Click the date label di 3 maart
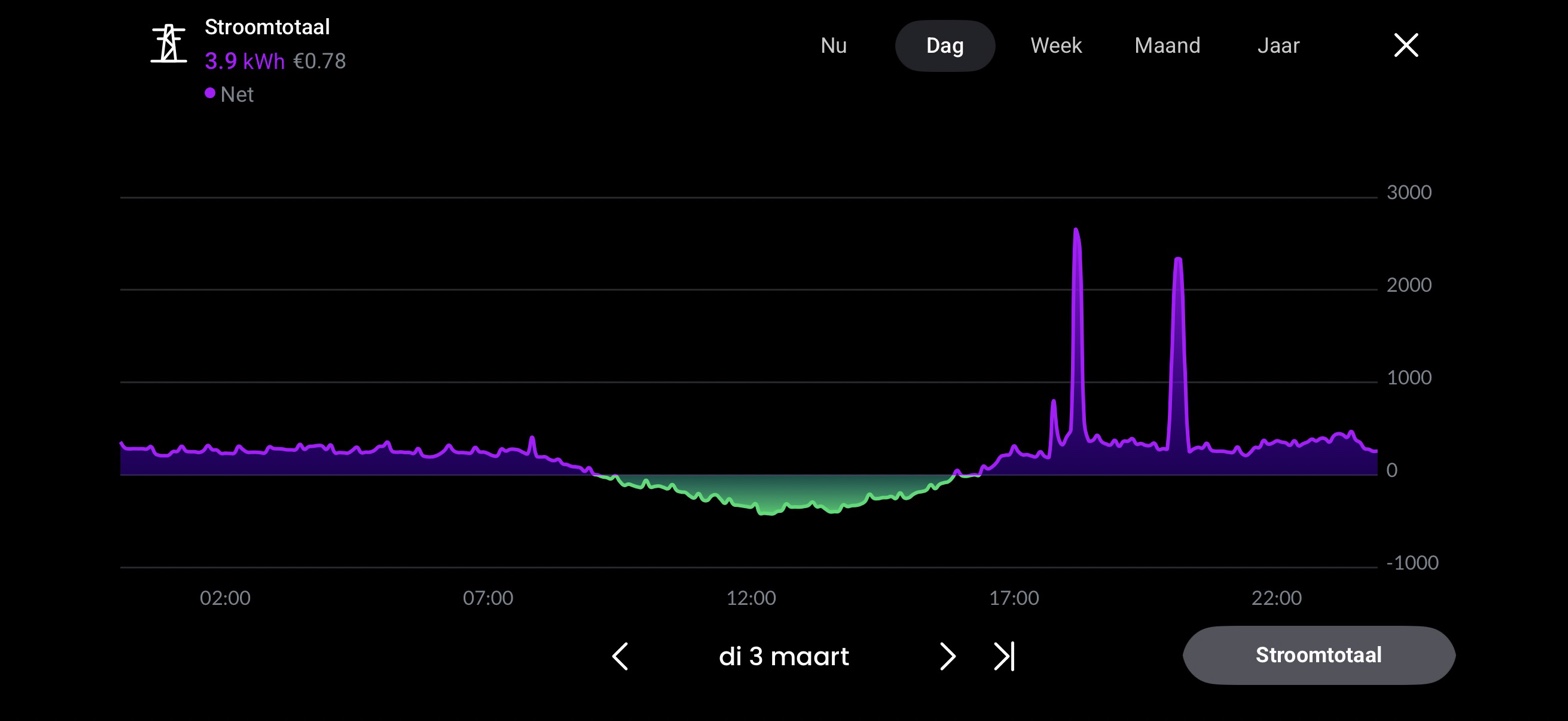 click(x=783, y=657)
